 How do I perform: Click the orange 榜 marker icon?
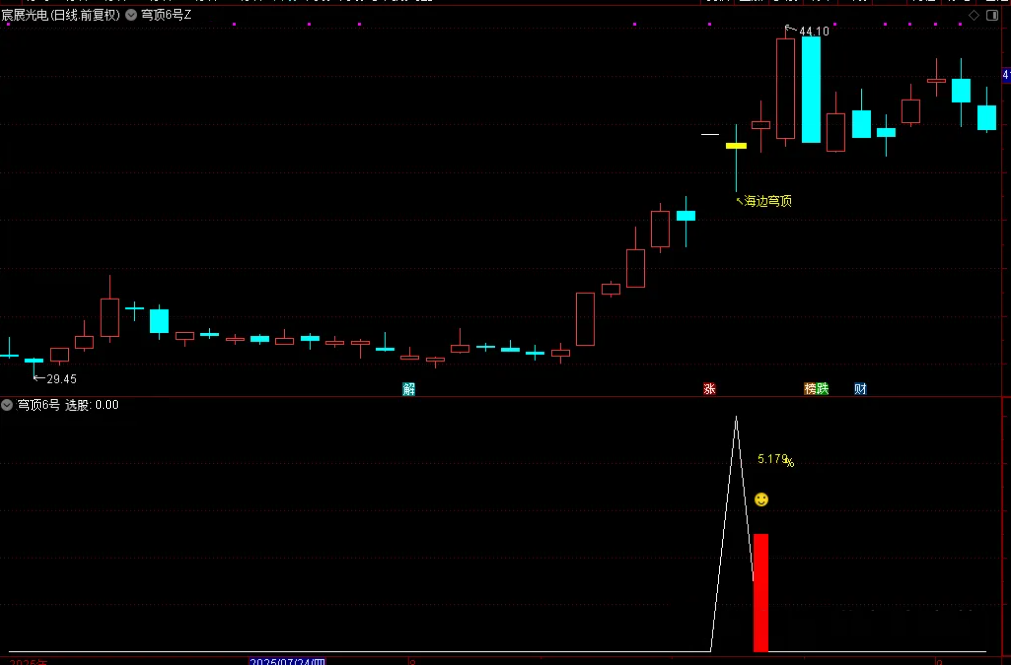pos(810,389)
